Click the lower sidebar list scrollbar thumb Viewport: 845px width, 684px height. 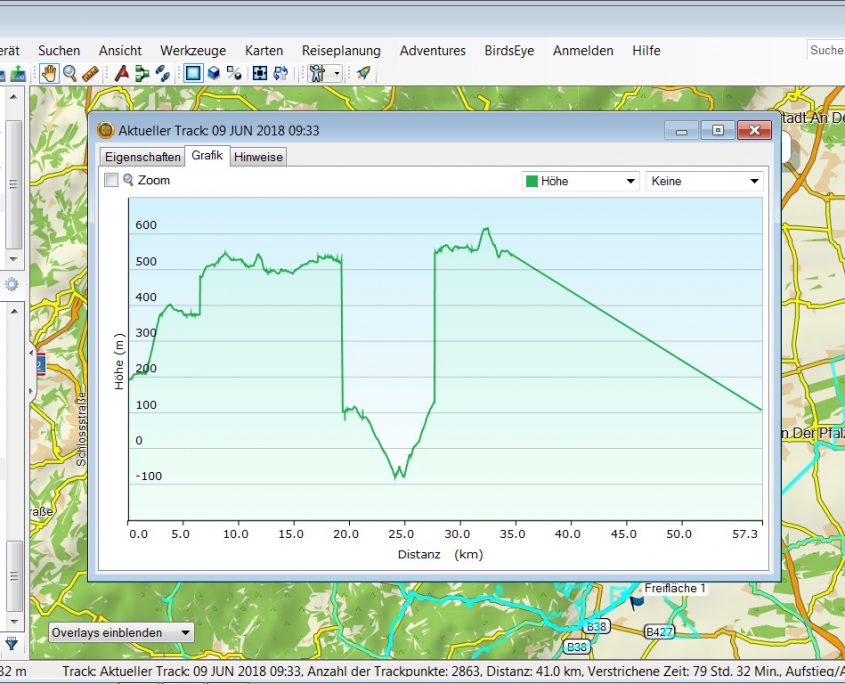[14, 576]
